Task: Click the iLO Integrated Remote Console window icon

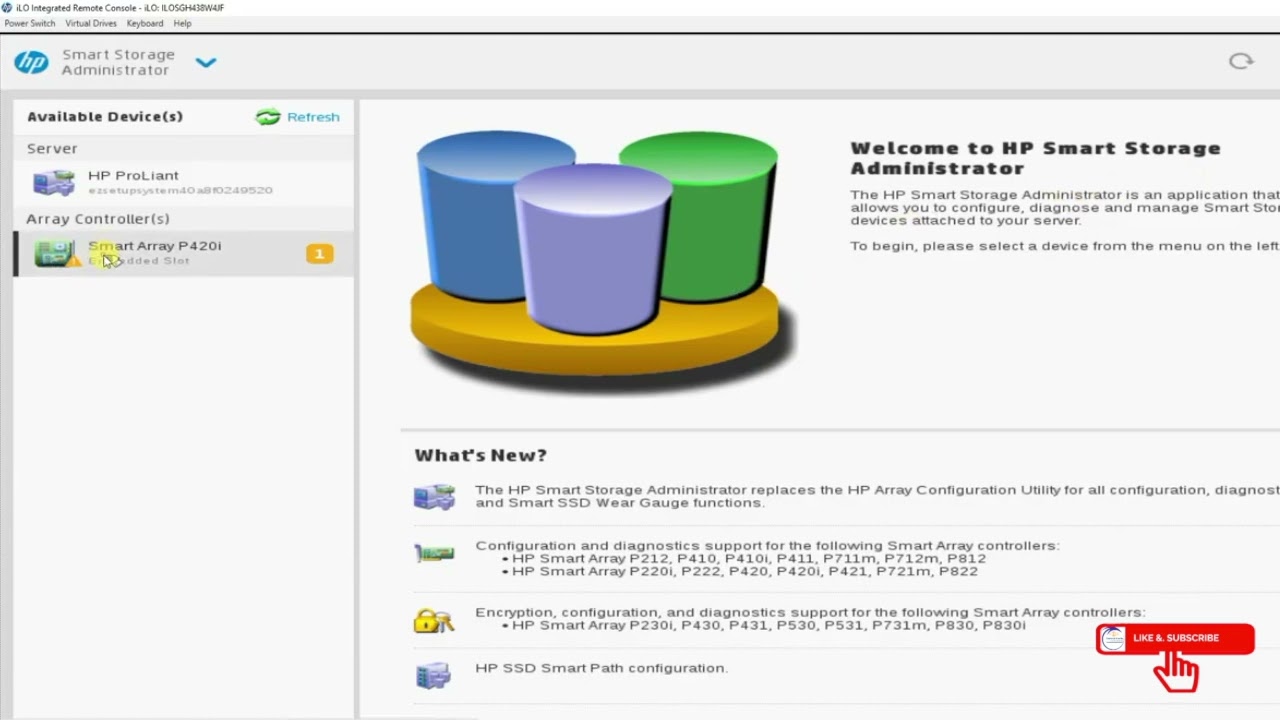Action: 7,8
